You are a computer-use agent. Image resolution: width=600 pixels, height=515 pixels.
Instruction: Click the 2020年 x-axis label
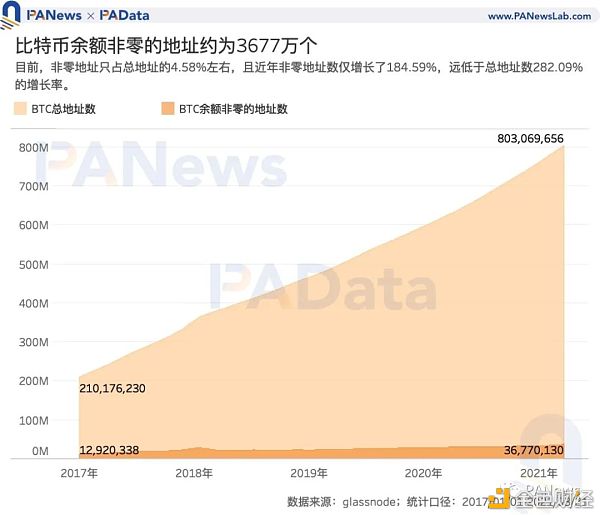pos(423,473)
